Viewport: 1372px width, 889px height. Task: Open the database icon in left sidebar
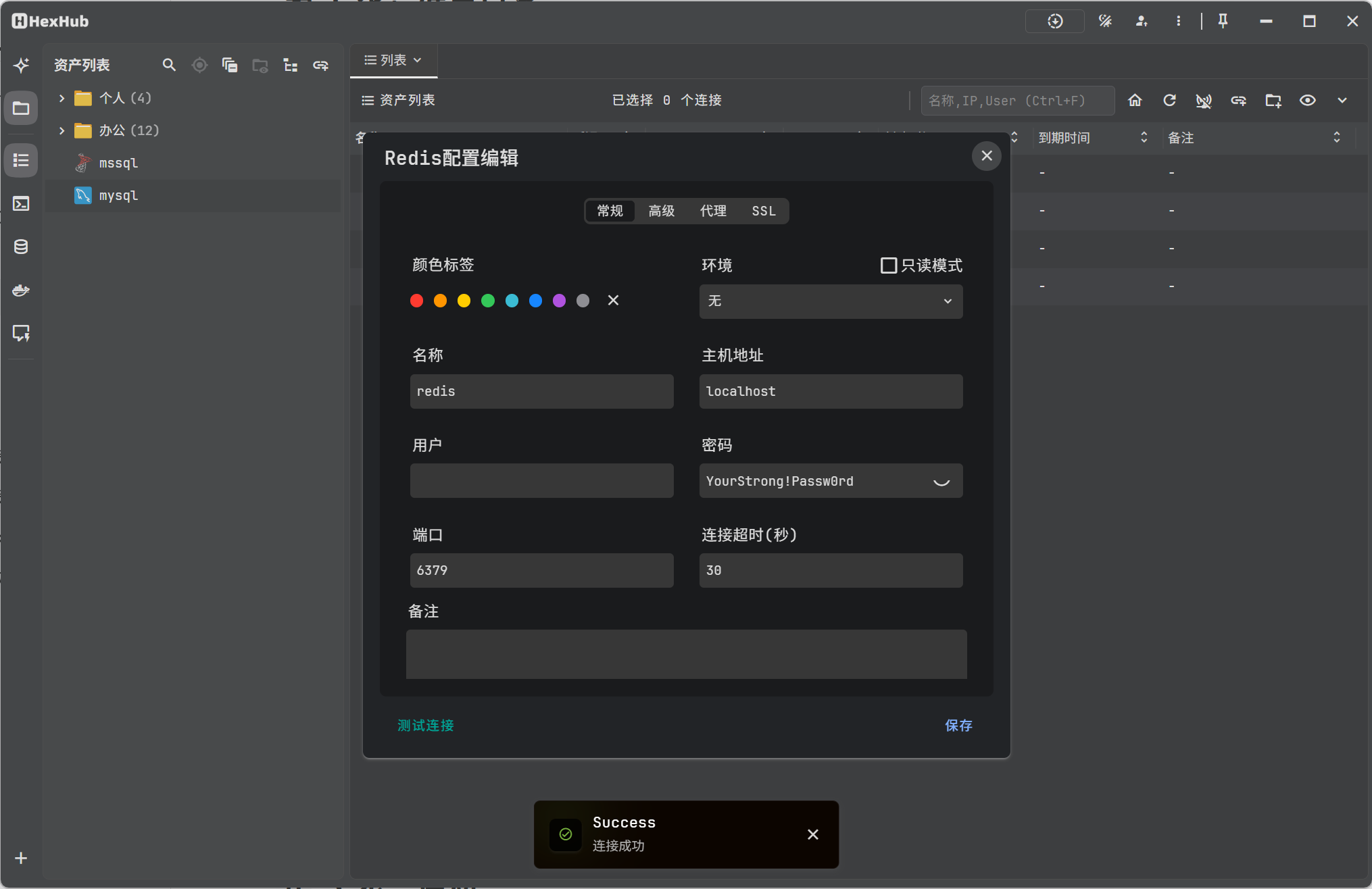pyautogui.click(x=21, y=247)
